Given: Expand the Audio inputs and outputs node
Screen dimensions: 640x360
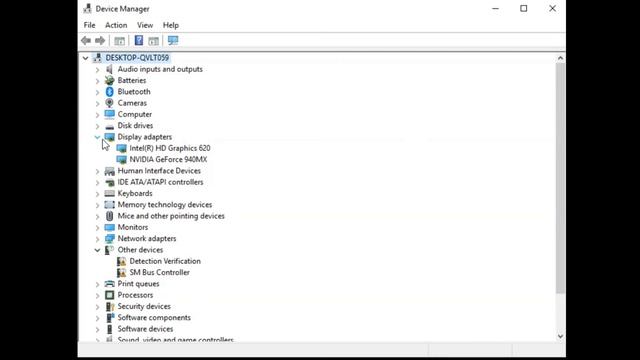Looking at the screenshot, I should point(97,70).
